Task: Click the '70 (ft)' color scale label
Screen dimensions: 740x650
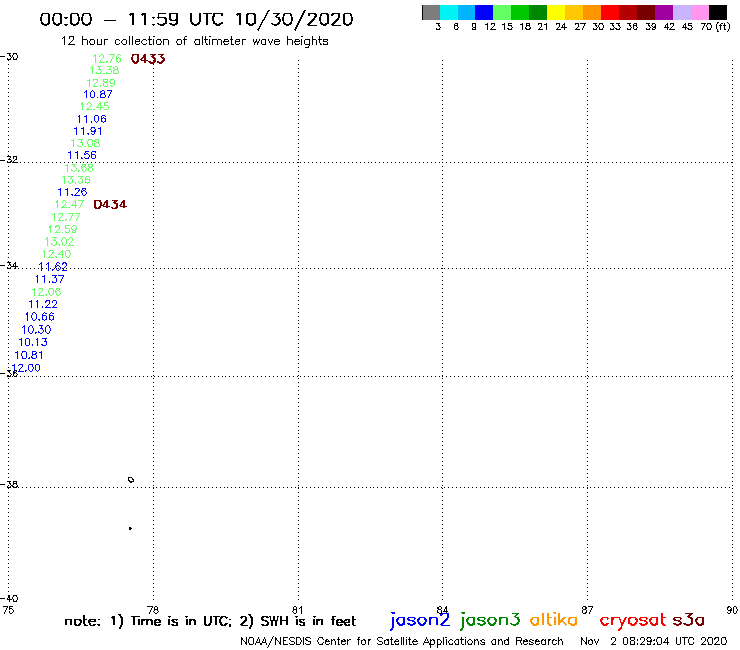Action: point(715,26)
